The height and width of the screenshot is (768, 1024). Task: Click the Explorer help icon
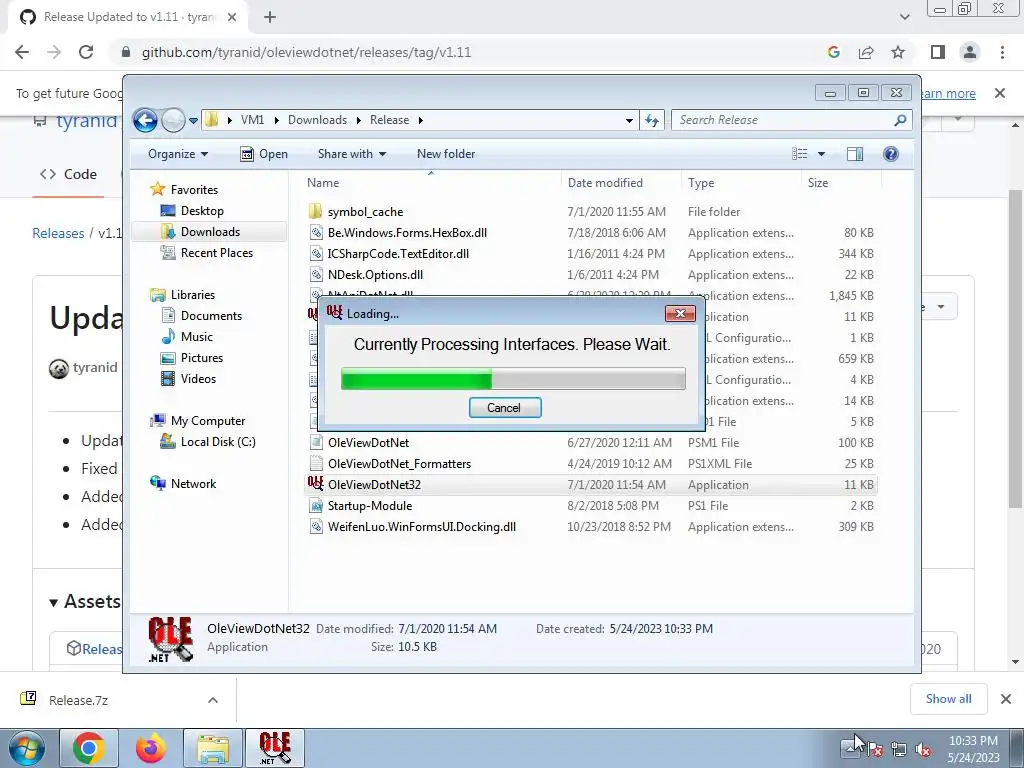coord(890,154)
